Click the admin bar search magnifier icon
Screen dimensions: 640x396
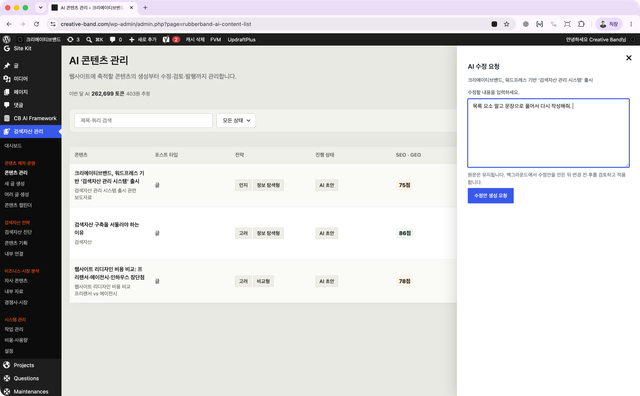(x=89, y=40)
